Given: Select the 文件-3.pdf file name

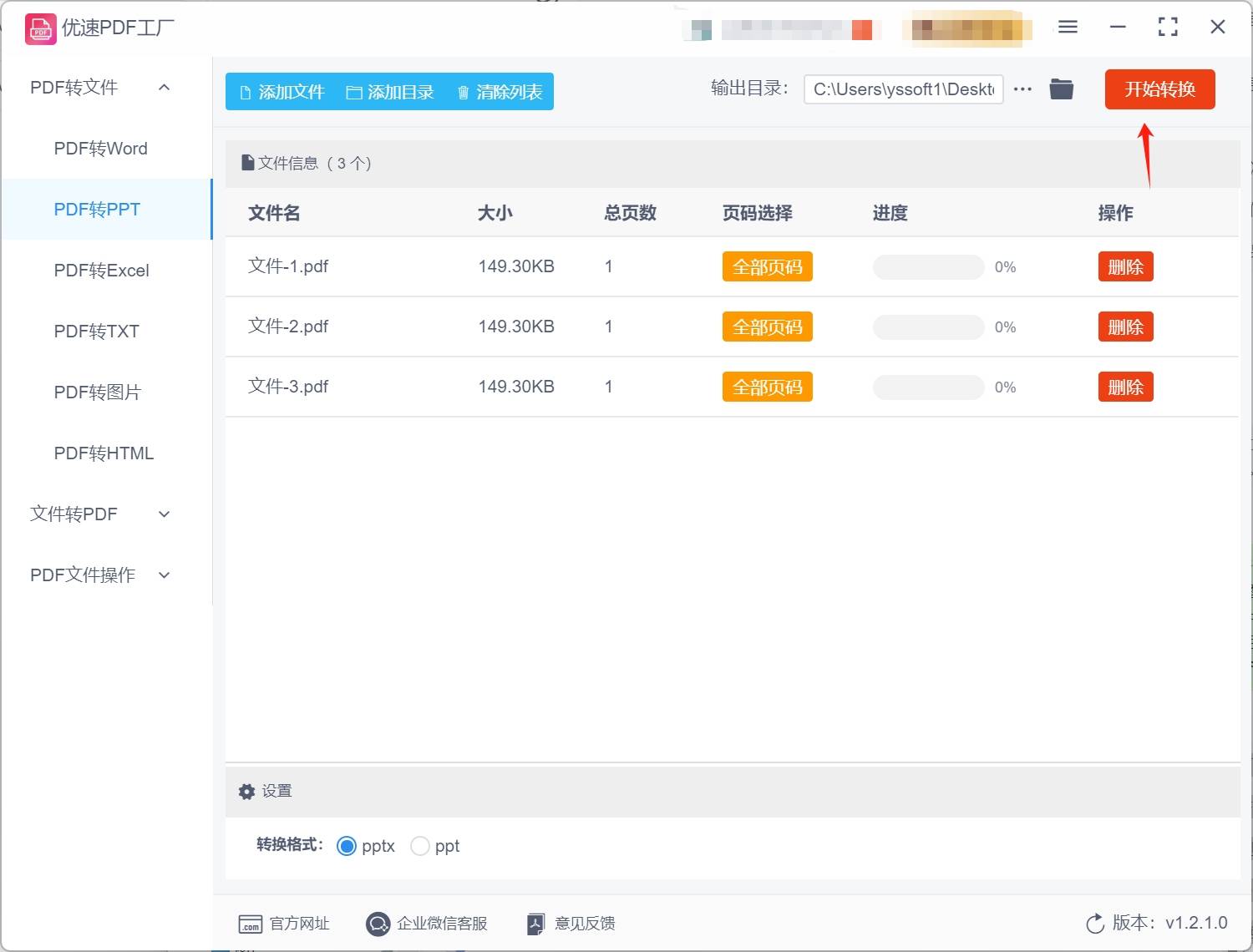Looking at the screenshot, I should point(288,387).
